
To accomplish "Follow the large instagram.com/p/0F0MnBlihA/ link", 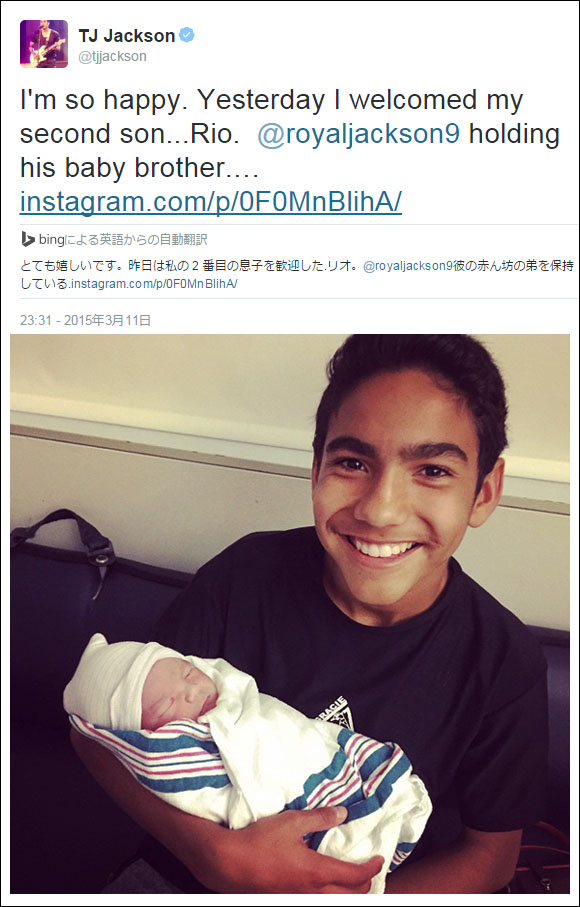I will (210, 202).
